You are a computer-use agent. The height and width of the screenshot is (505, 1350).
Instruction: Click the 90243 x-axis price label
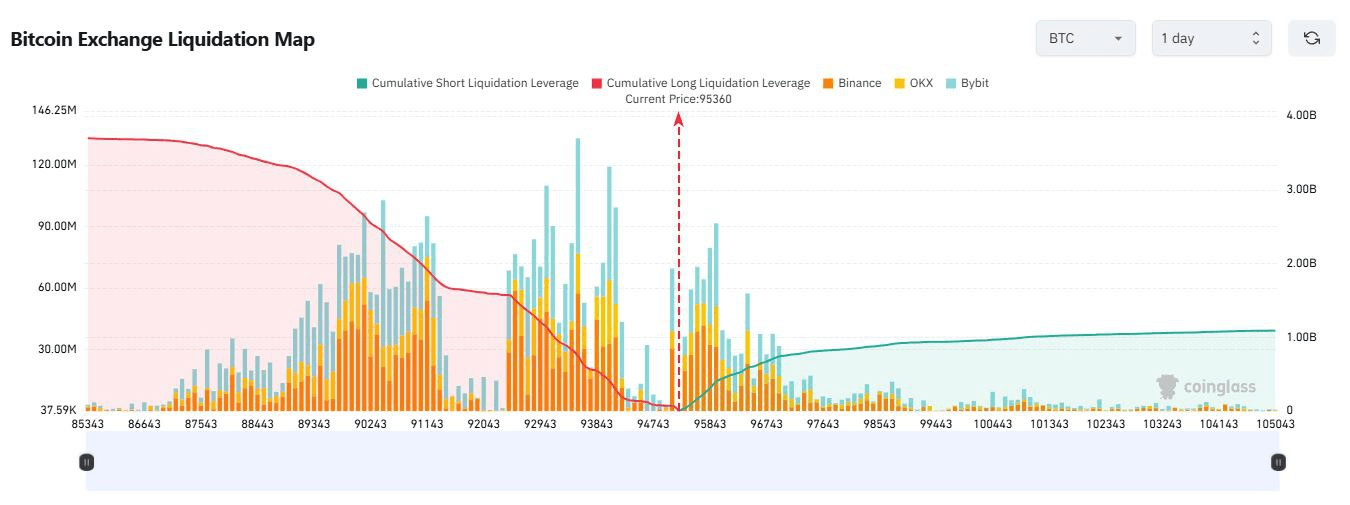[370, 424]
